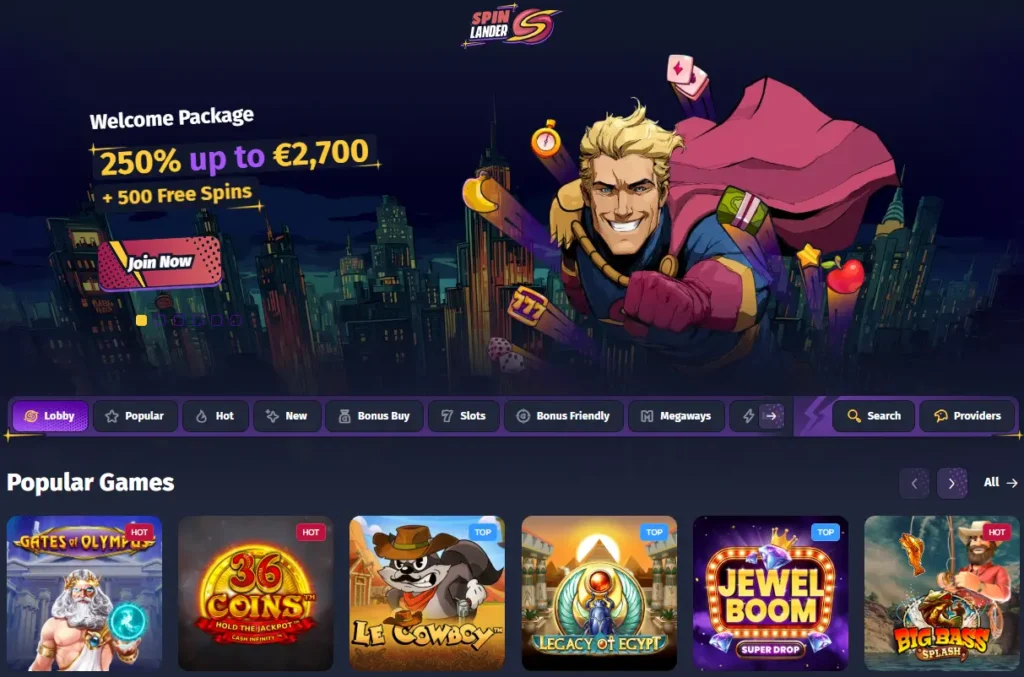Click the Spin Lander logo
Image resolution: width=1024 pixels, height=677 pixels.
click(510, 27)
